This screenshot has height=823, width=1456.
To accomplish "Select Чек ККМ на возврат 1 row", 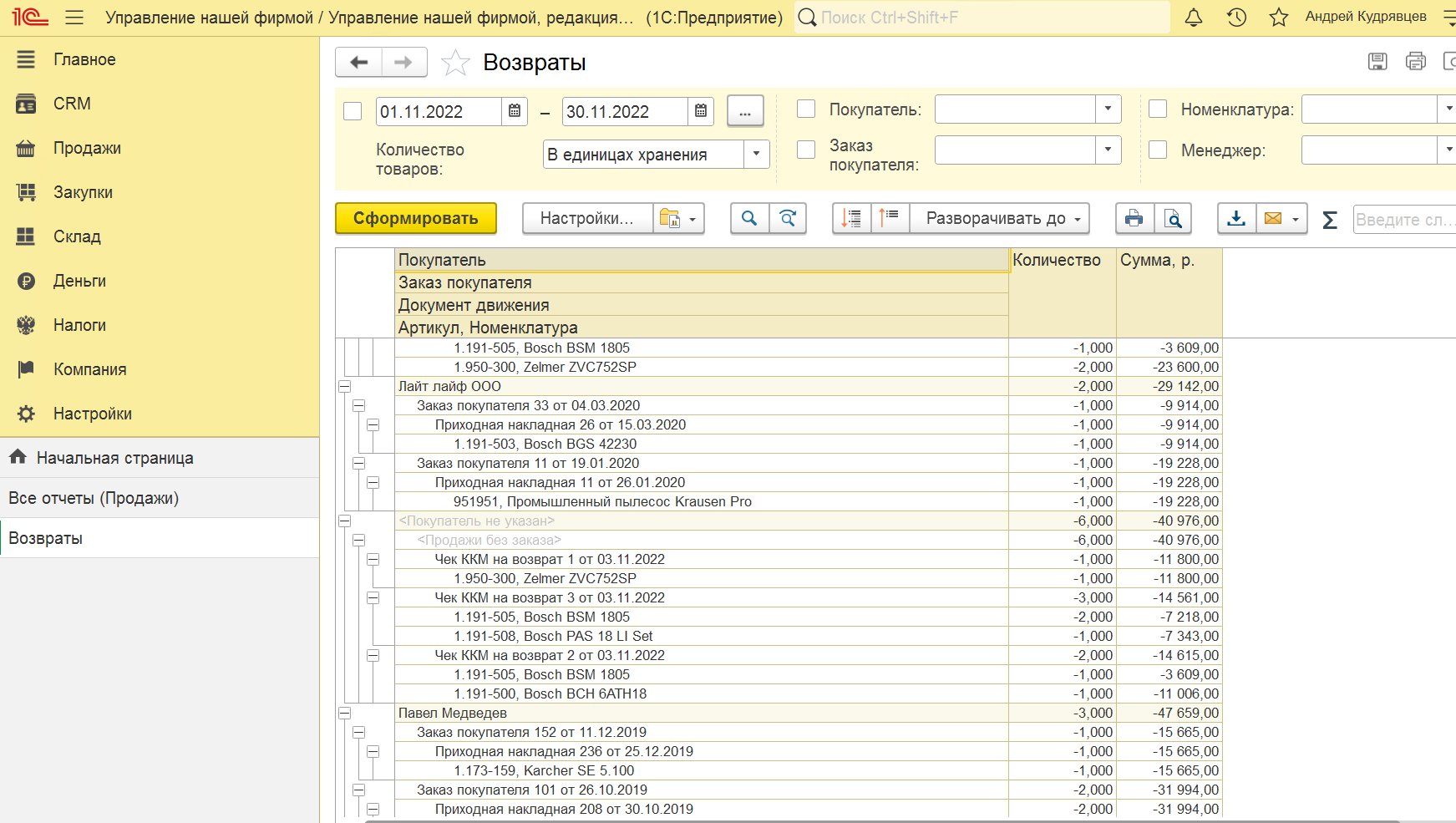I will point(701,559).
